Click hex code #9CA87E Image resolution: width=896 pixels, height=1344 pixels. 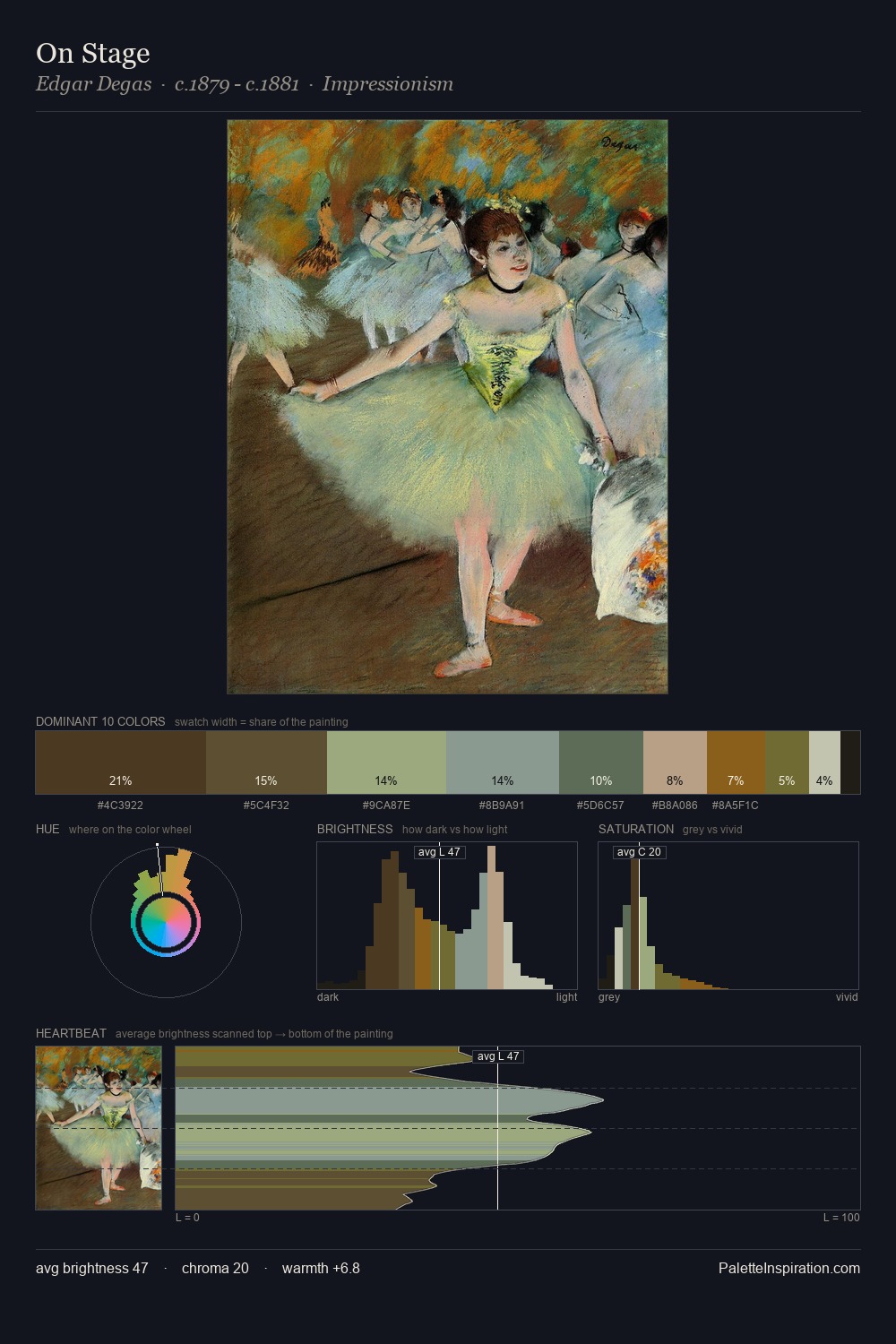(386, 806)
